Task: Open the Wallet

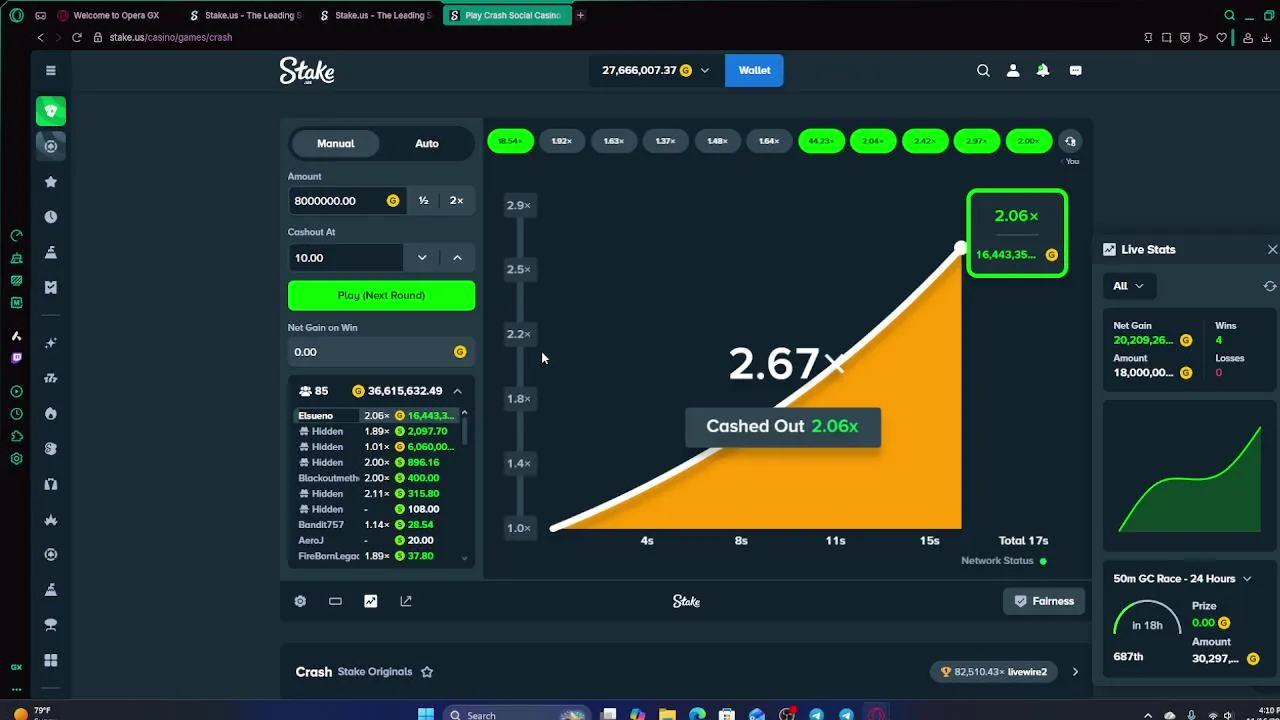Action: [754, 70]
